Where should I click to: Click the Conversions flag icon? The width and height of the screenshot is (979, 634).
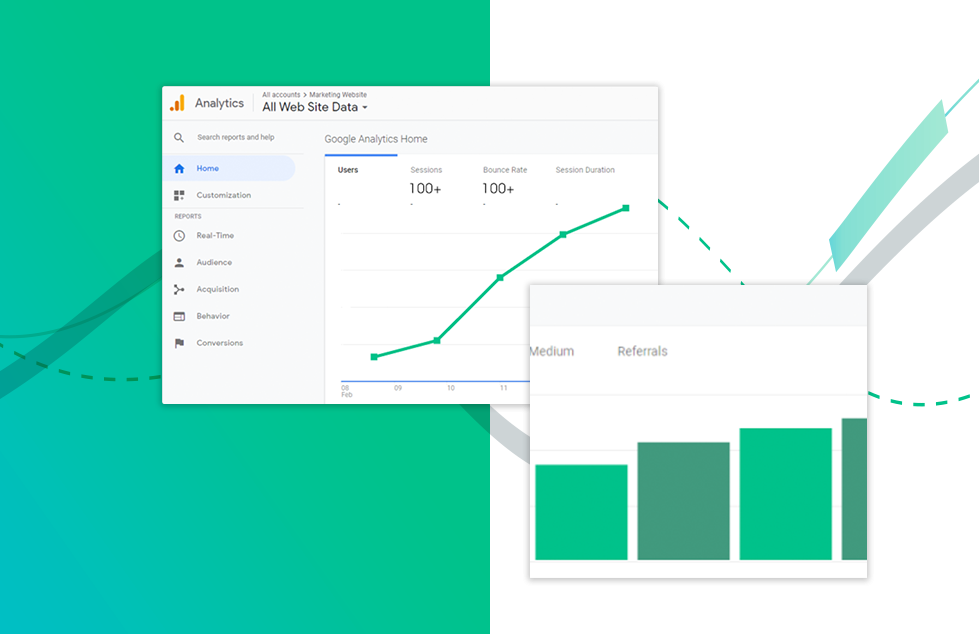coord(179,343)
